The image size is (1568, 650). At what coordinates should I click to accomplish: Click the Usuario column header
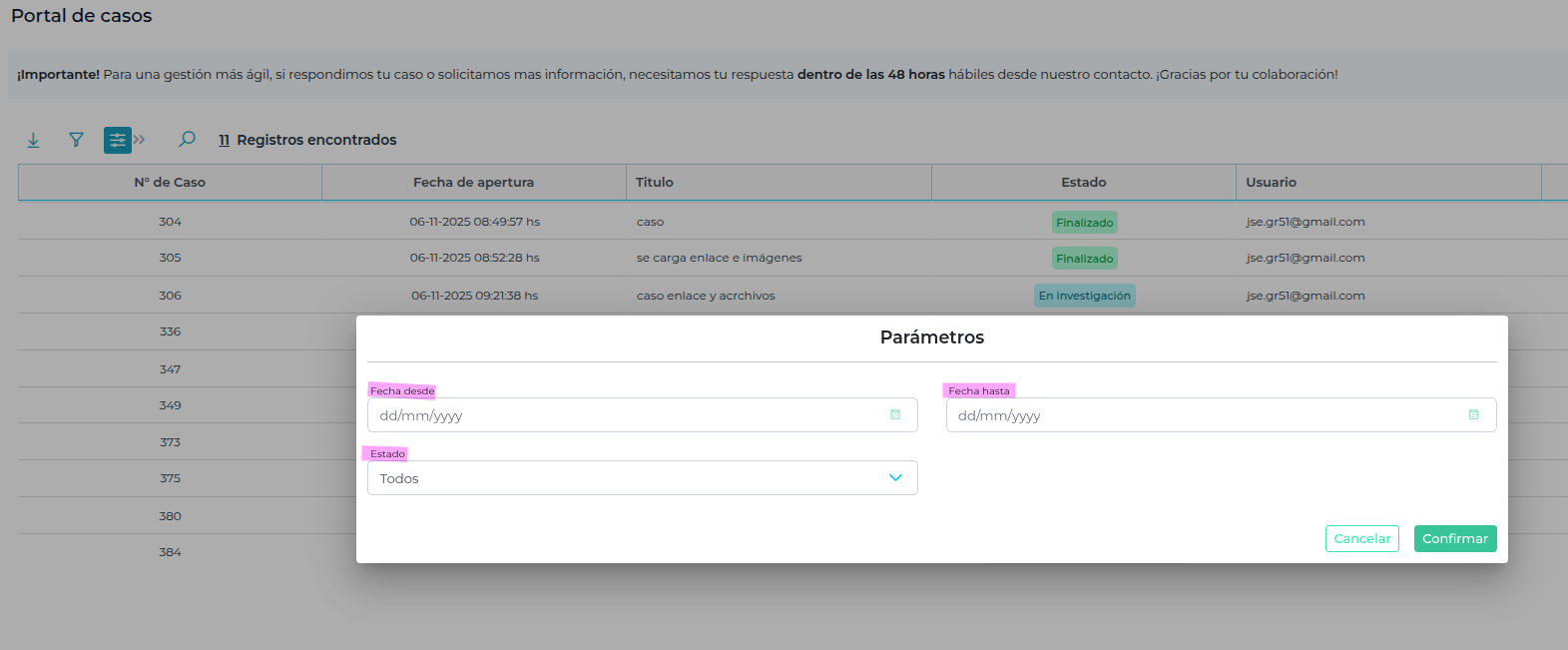click(1271, 183)
